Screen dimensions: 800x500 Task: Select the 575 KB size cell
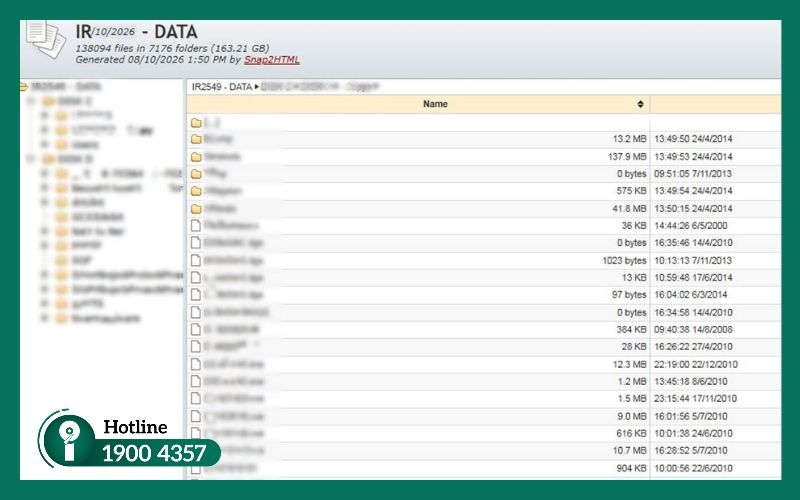point(631,191)
